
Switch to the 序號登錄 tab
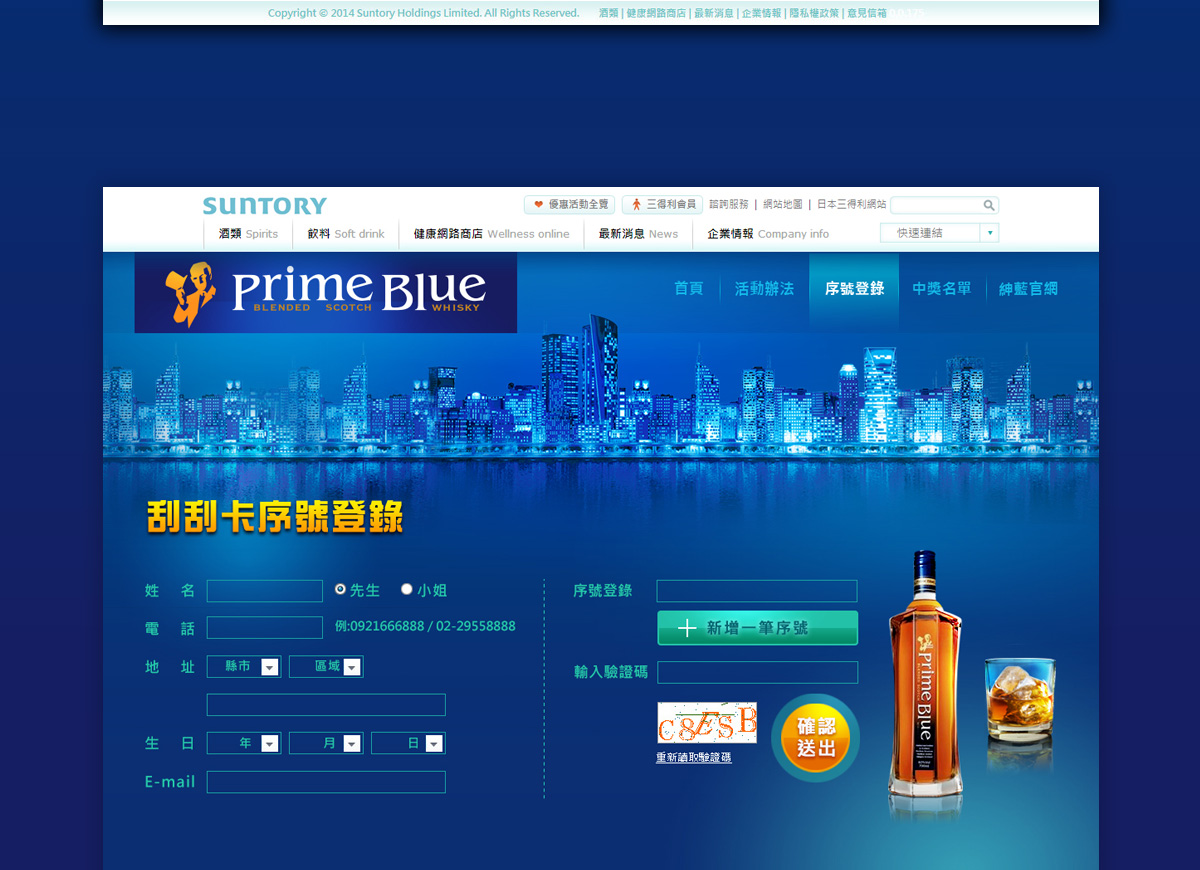tap(854, 289)
